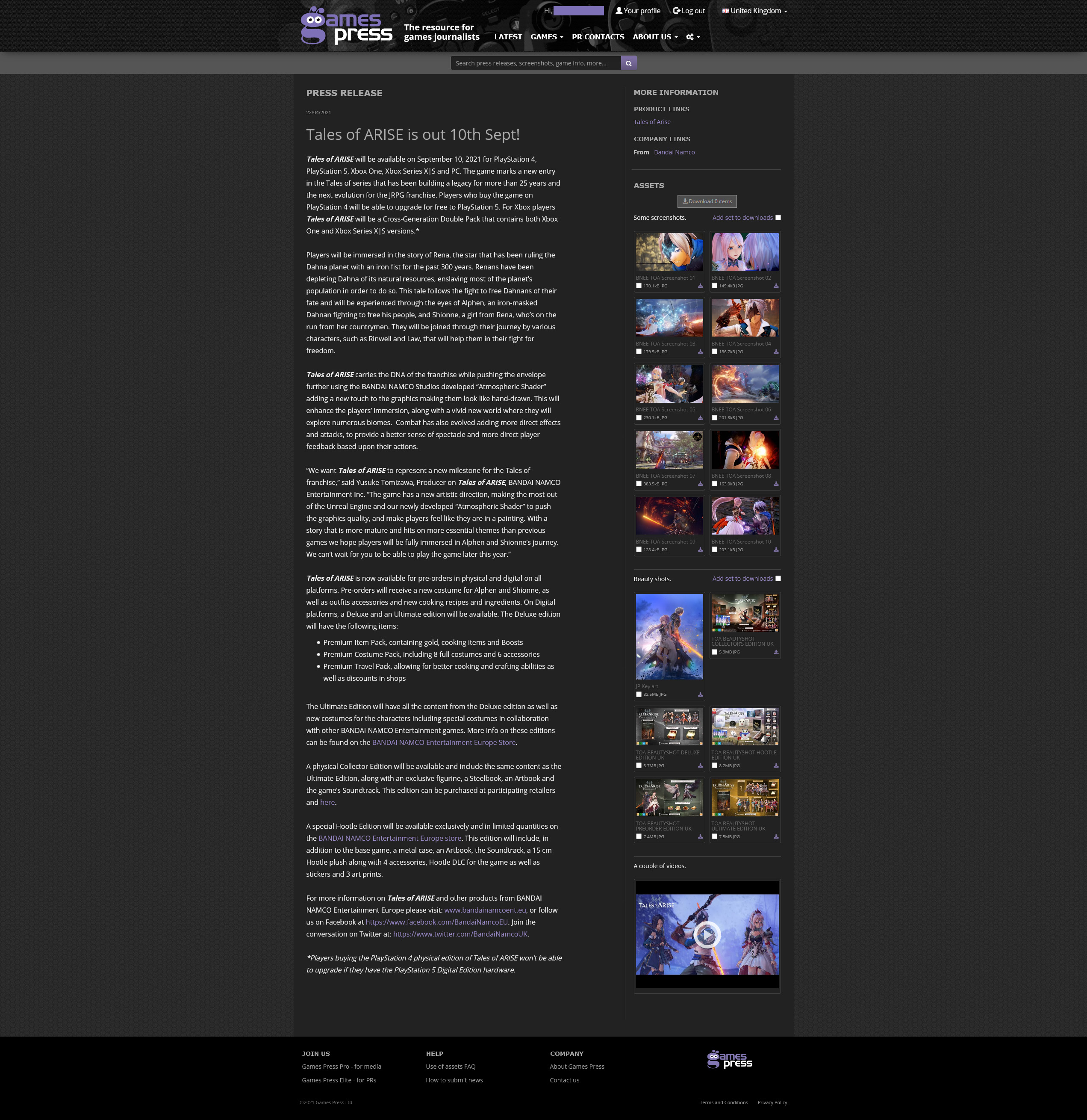
Task: Expand the GAMES dropdown menu
Action: pyautogui.click(x=547, y=37)
